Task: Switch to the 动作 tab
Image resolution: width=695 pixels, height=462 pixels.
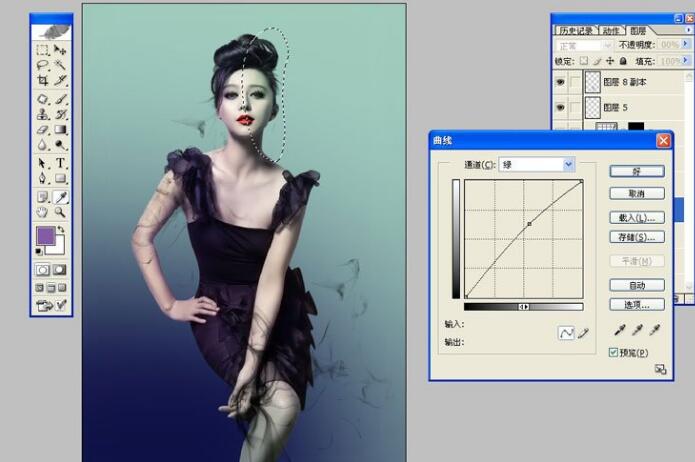Action: click(x=611, y=31)
